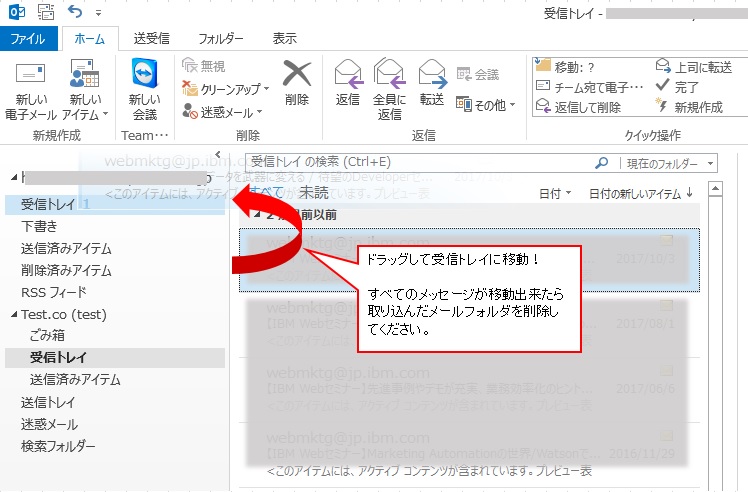748x492 pixels.
Task: Click the 会議 reply-with-meeting button
Action: (x=478, y=74)
